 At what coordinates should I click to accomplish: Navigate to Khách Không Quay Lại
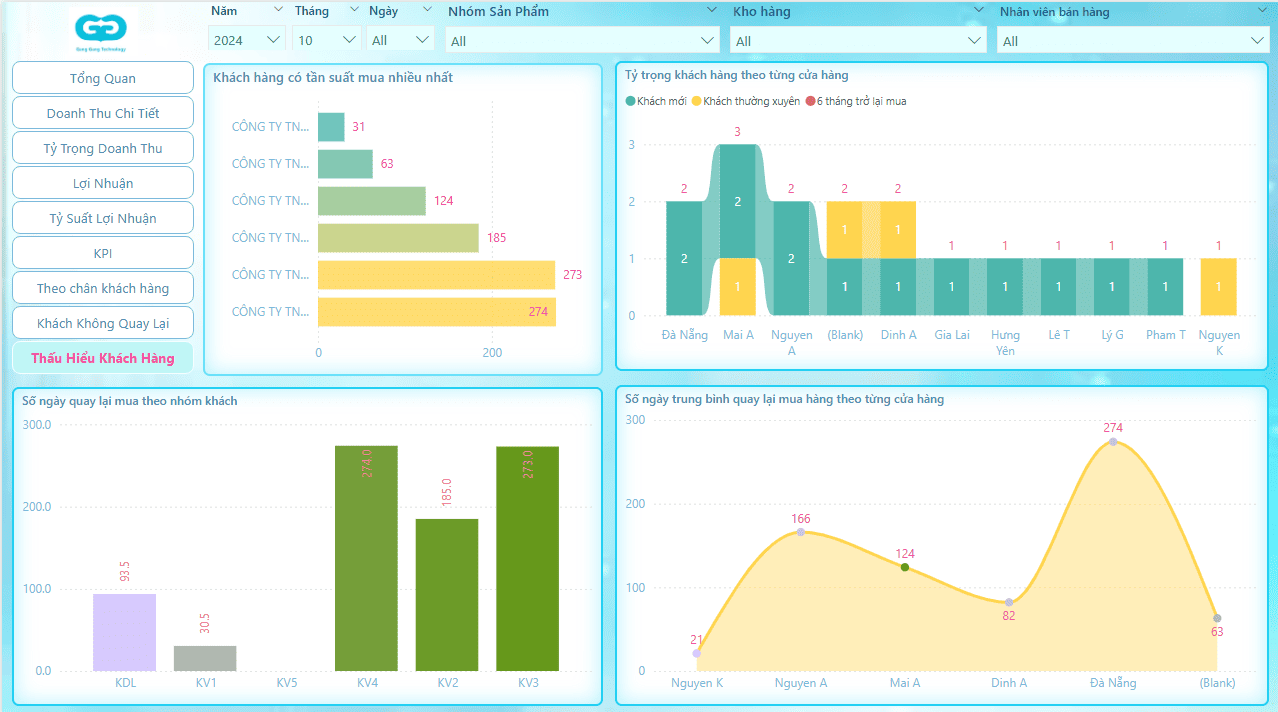coord(103,323)
